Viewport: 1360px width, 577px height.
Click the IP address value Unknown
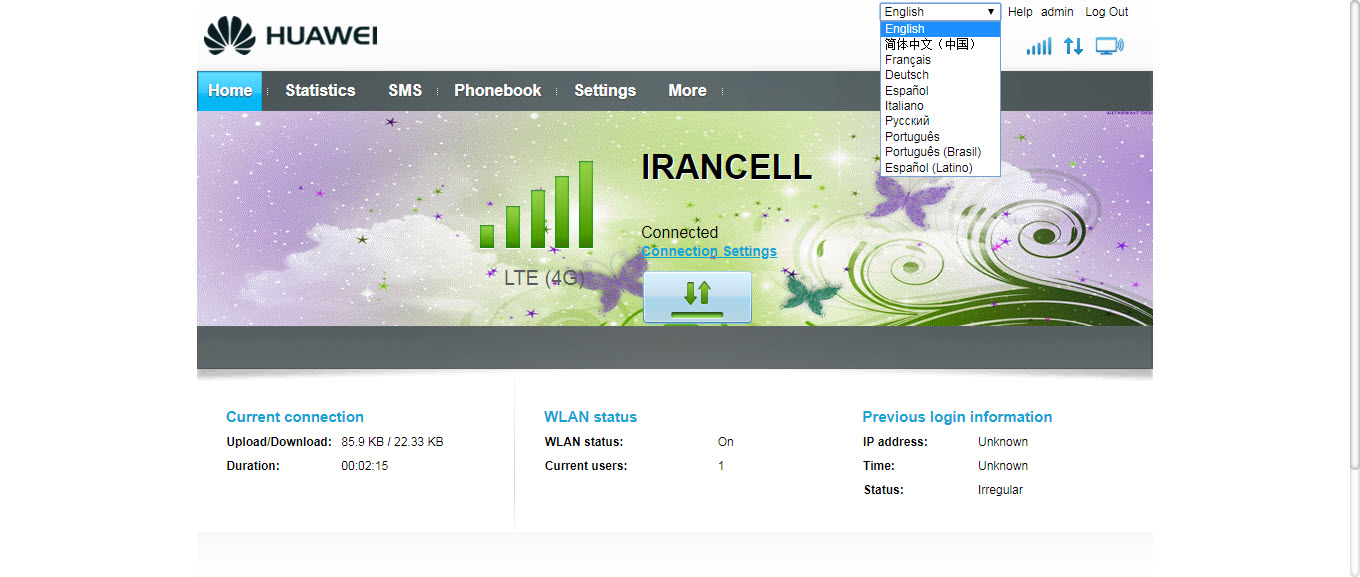[x=1003, y=442]
